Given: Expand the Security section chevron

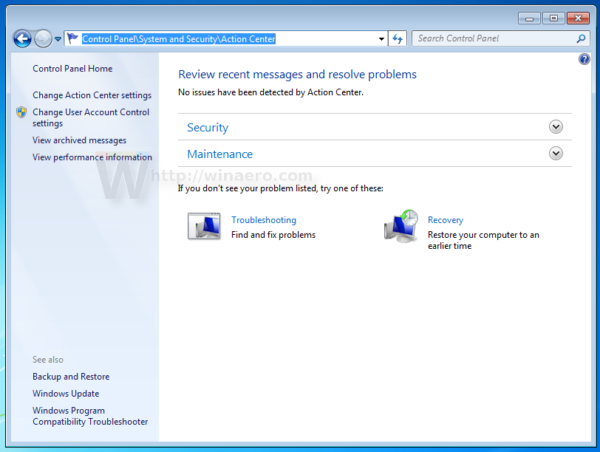Looking at the screenshot, I should [556, 127].
